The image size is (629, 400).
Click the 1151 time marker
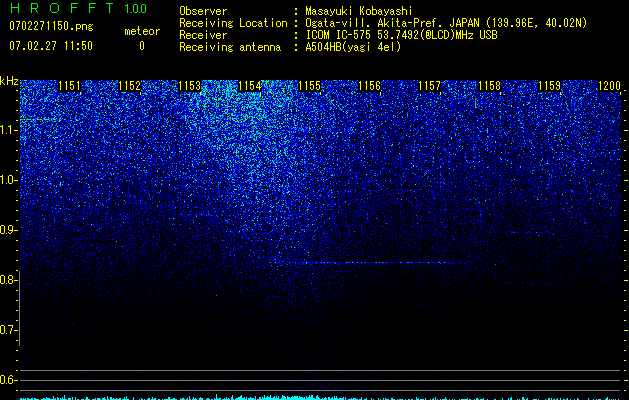(x=69, y=86)
